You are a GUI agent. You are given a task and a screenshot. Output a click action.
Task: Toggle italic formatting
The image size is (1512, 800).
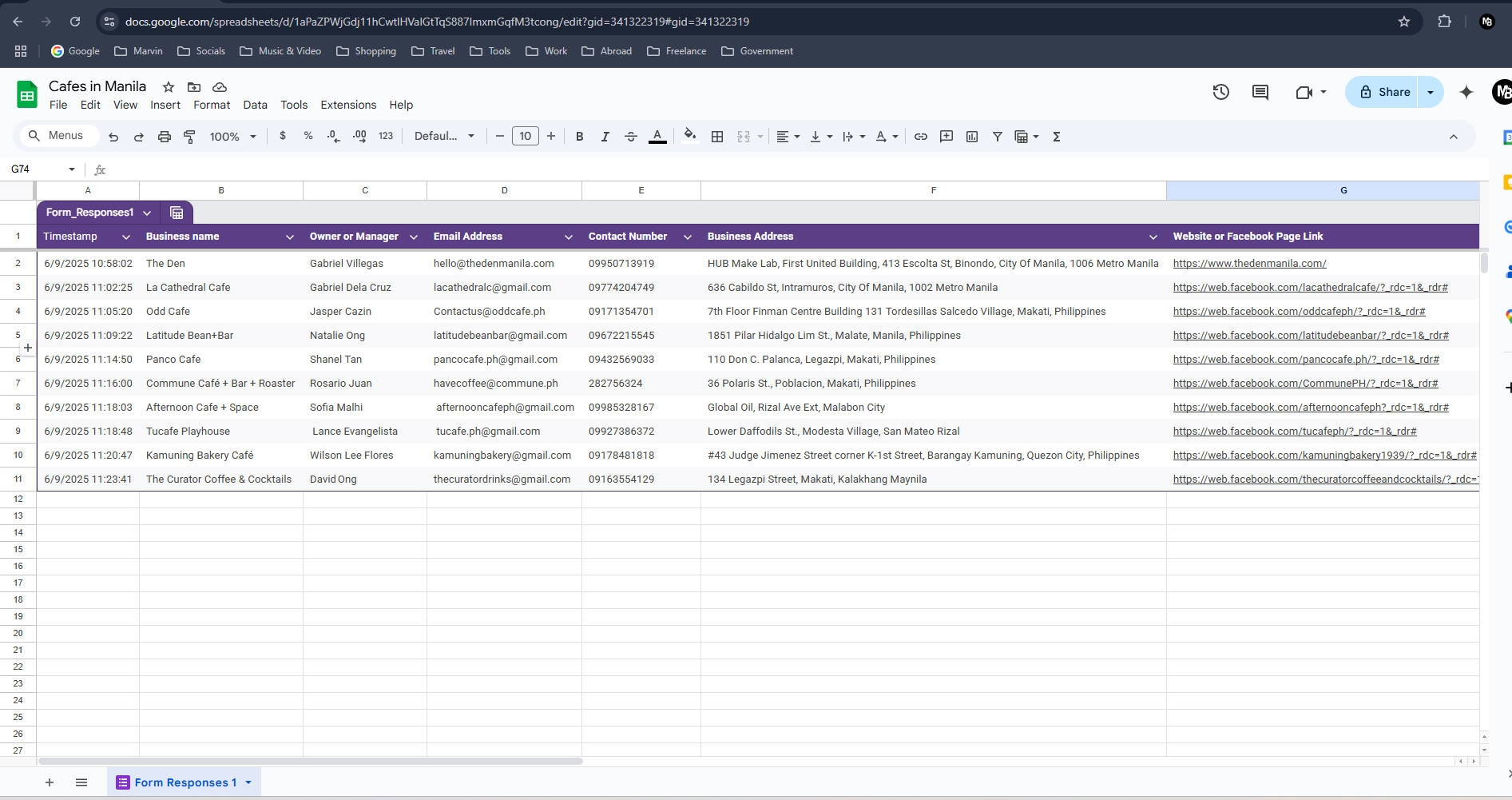click(605, 137)
